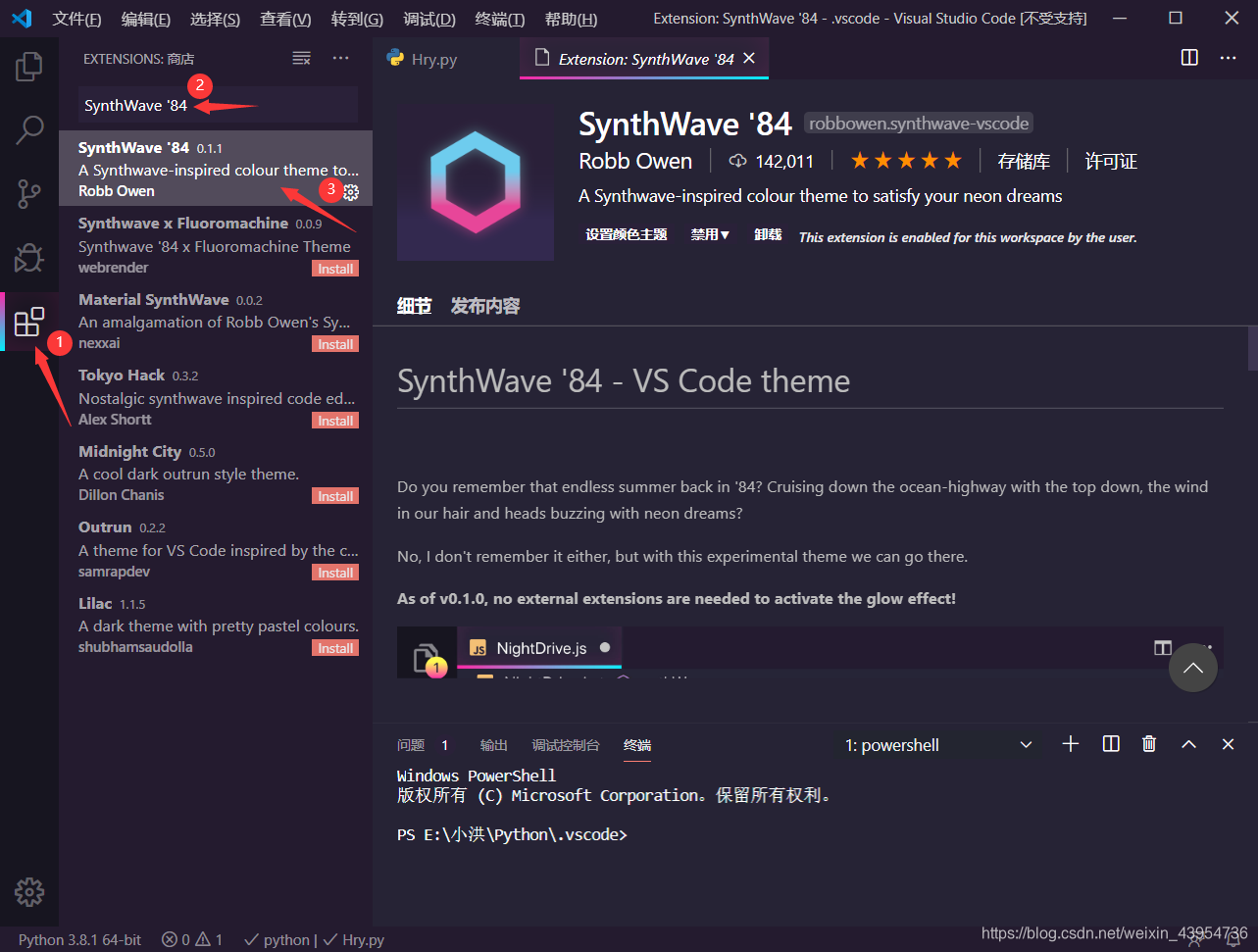Click the five-star rating

pyautogui.click(x=906, y=161)
